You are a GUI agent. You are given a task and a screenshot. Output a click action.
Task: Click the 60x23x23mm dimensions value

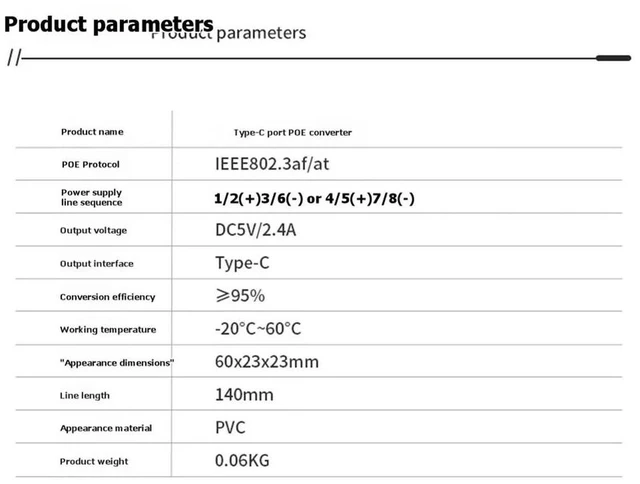tap(267, 362)
